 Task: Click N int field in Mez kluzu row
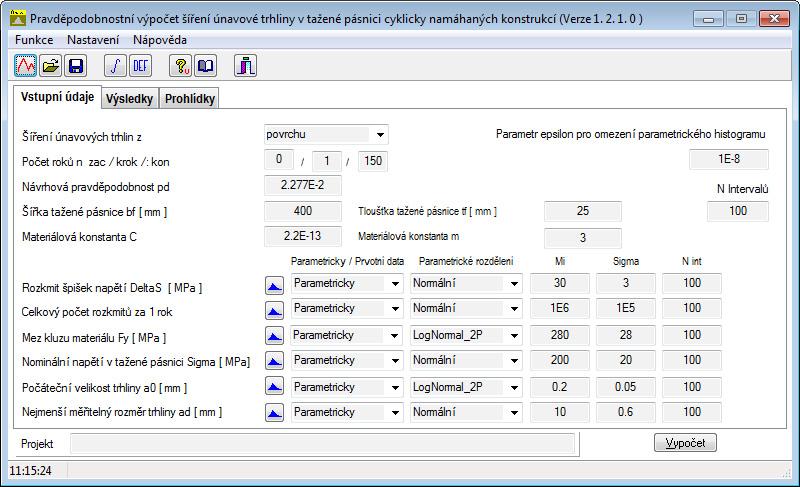coord(692,335)
